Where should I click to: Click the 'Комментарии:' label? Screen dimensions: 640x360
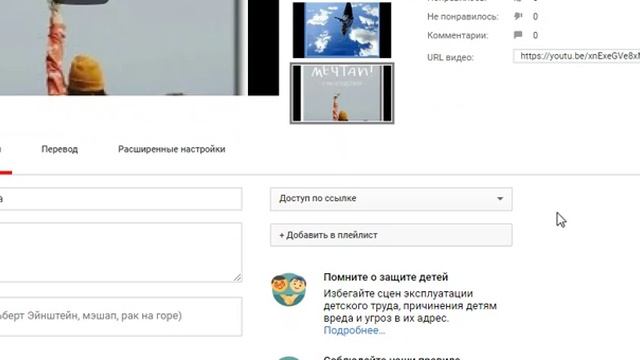[x=458, y=36]
